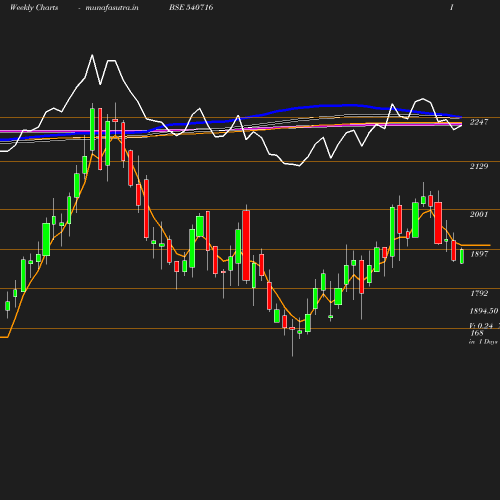The height and width of the screenshot is (500, 500).
Task: Select the 1894.50 last price value
Action: coord(484,311)
